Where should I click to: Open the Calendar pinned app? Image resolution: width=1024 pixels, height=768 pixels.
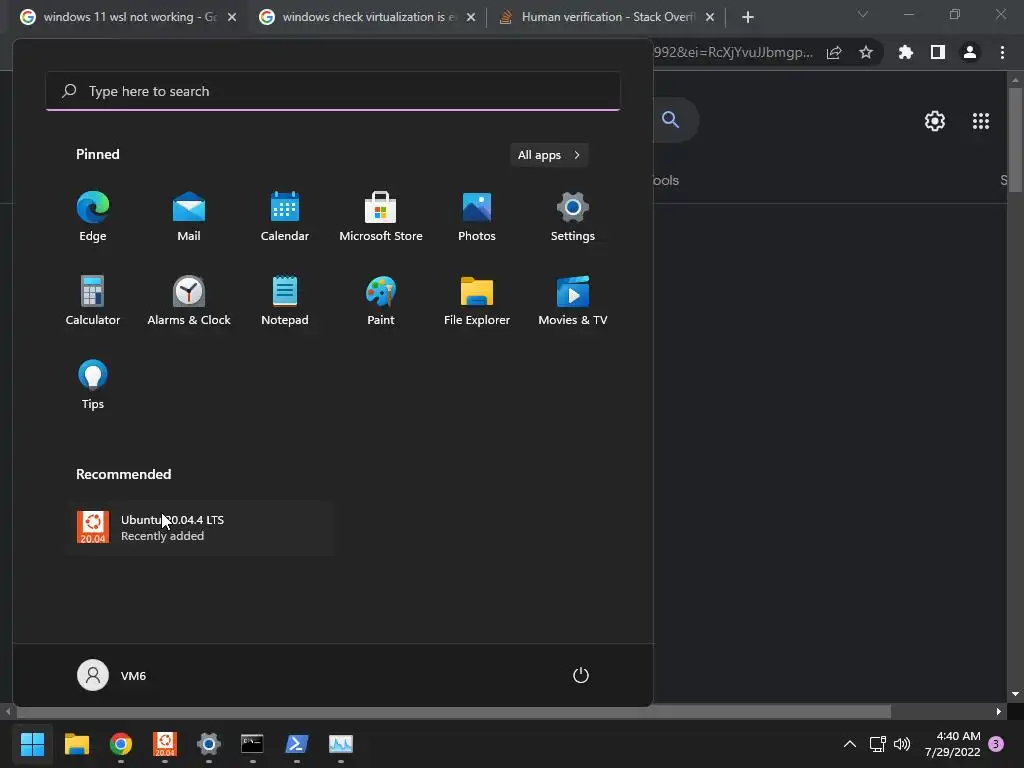pos(285,217)
